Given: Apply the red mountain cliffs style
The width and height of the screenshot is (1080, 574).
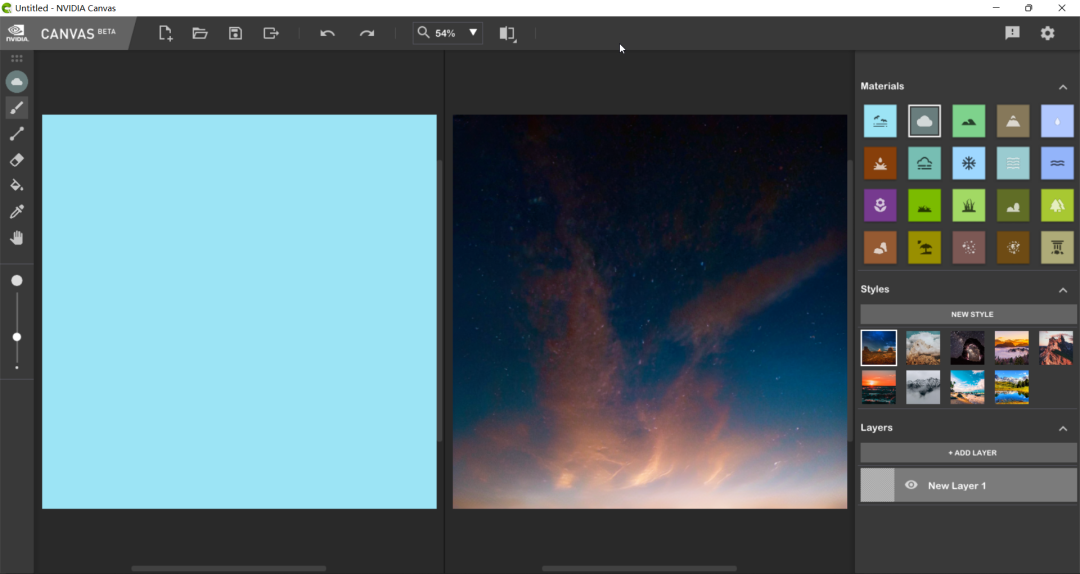Looking at the screenshot, I should (x=1056, y=347).
